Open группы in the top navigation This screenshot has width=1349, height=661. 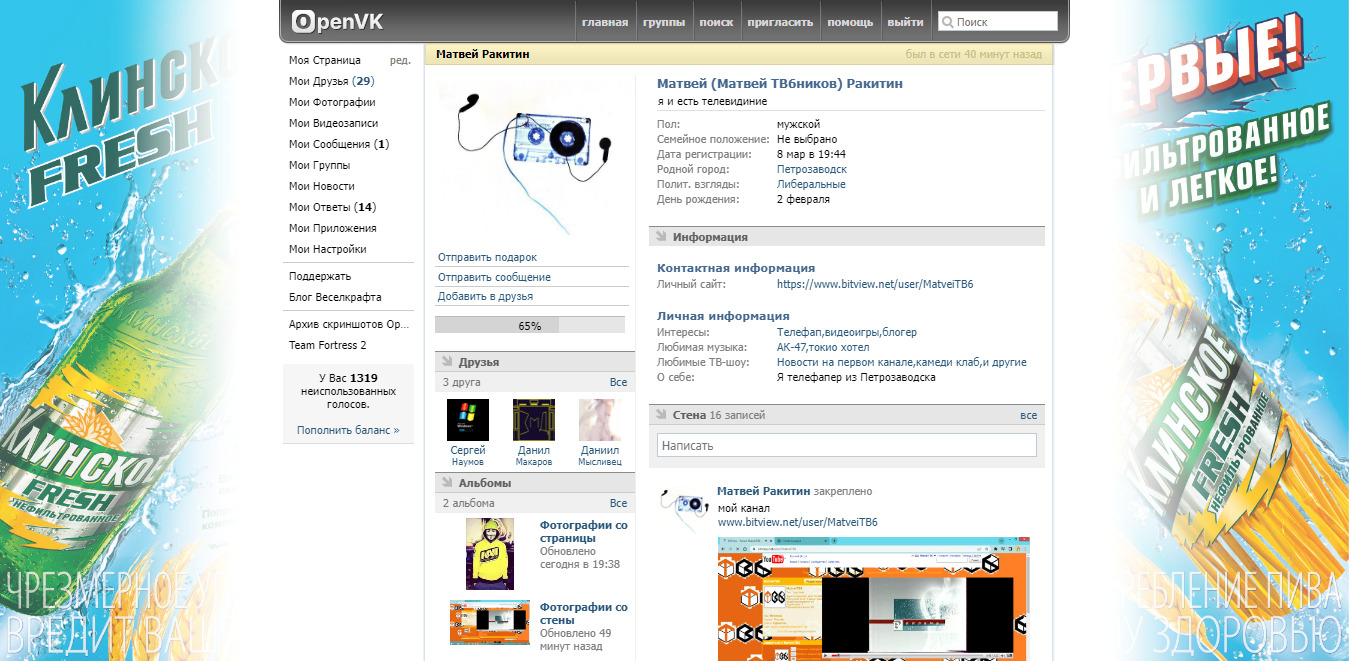664,22
